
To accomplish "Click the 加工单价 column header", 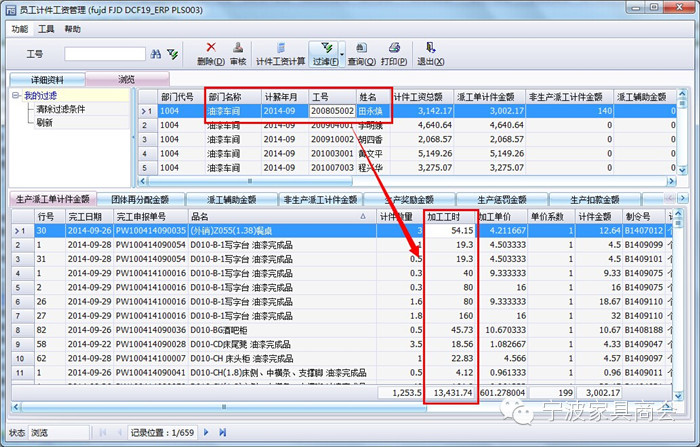I will click(x=502, y=217).
